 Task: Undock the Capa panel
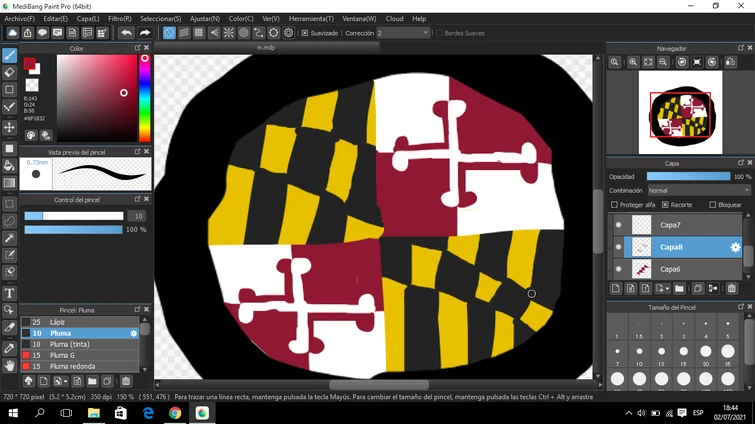coord(741,163)
